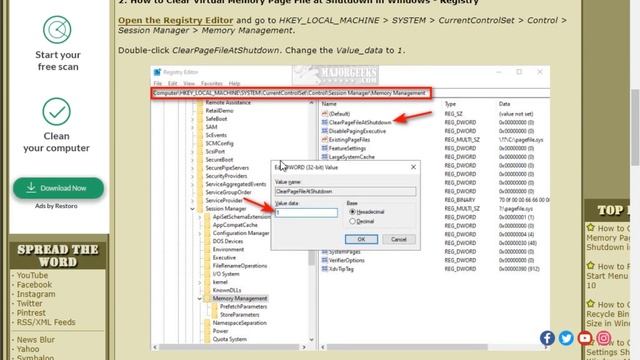Click the VerifierOptions value icon
Screen dimensions: 640x360
coord(324,260)
